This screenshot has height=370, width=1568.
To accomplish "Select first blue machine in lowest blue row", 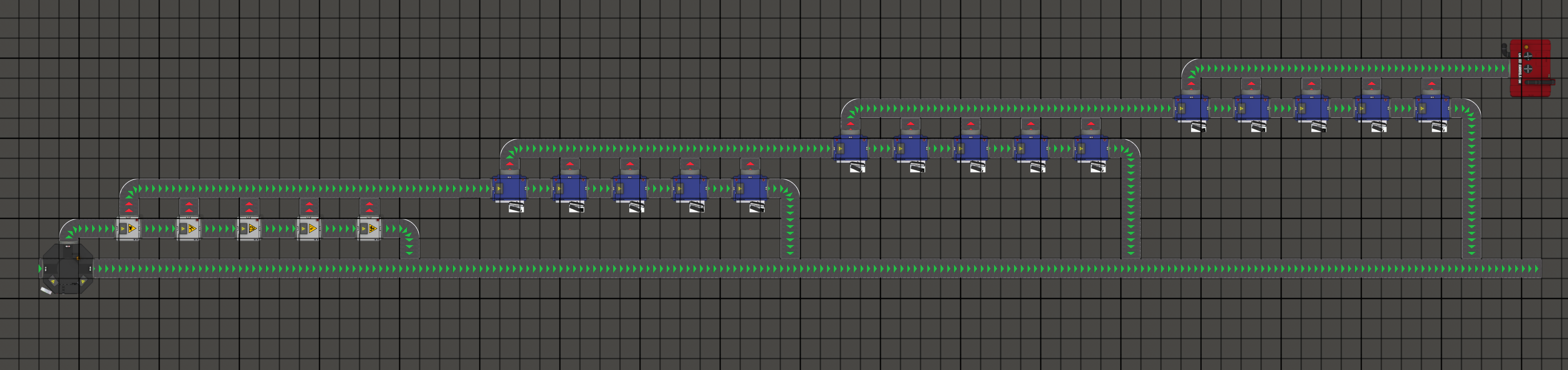I will pyautogui.click(x=509, y=188).
